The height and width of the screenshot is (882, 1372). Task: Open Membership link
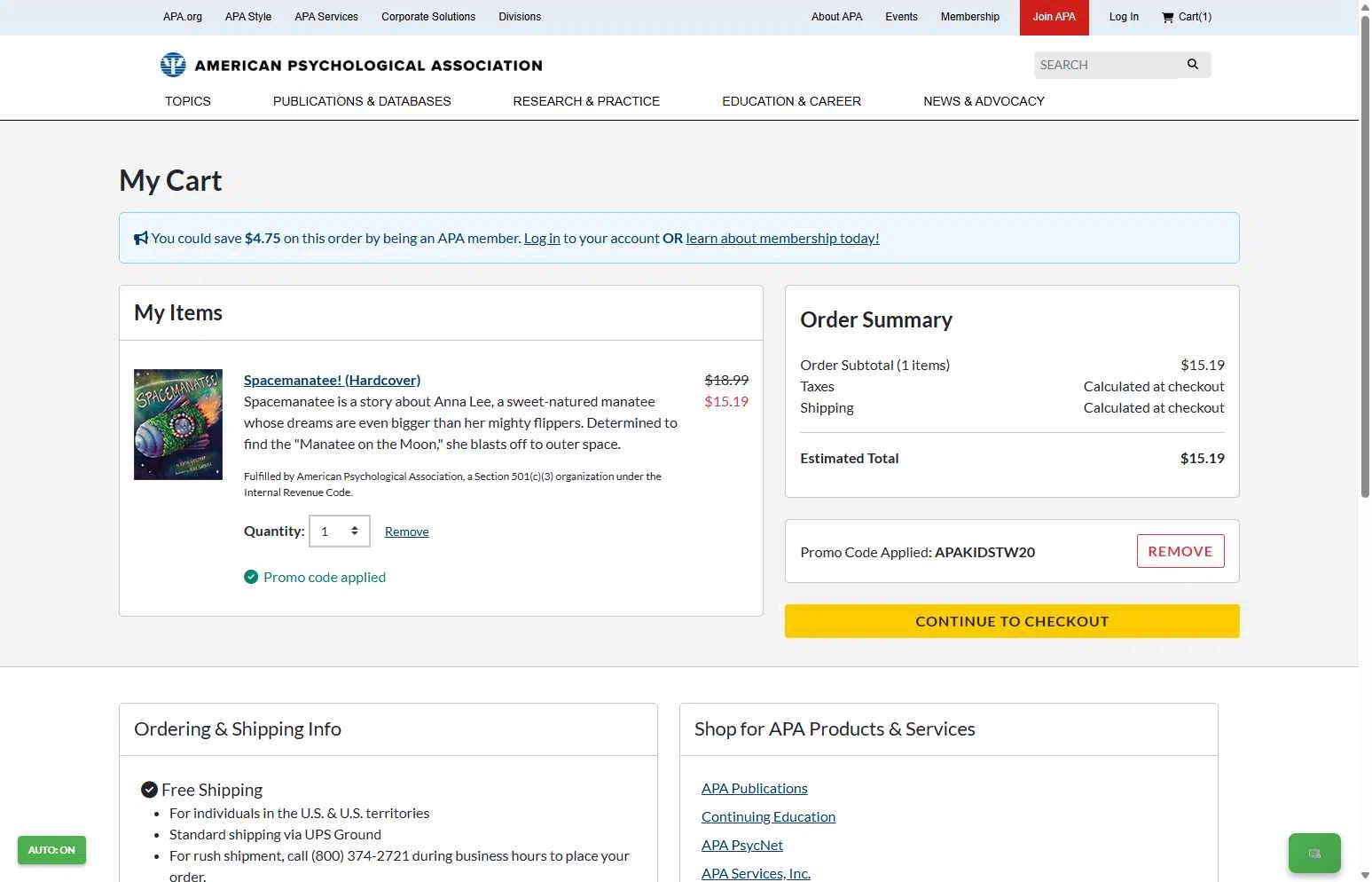tap(970, 17)
